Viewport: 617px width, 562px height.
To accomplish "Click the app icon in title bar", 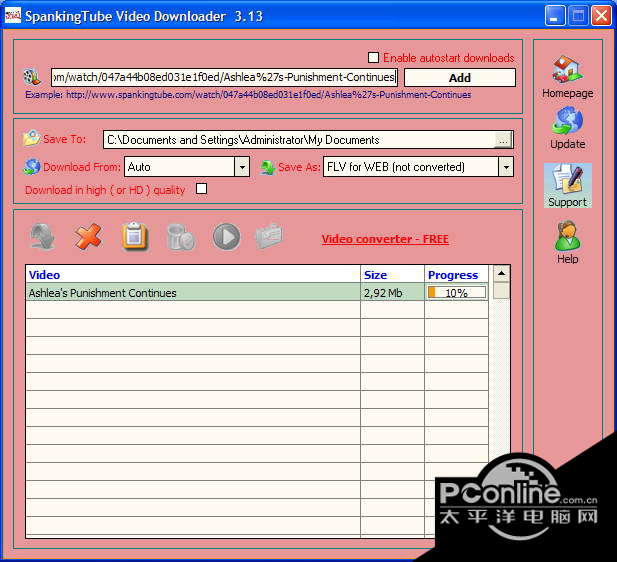I will tap(13, 16).
